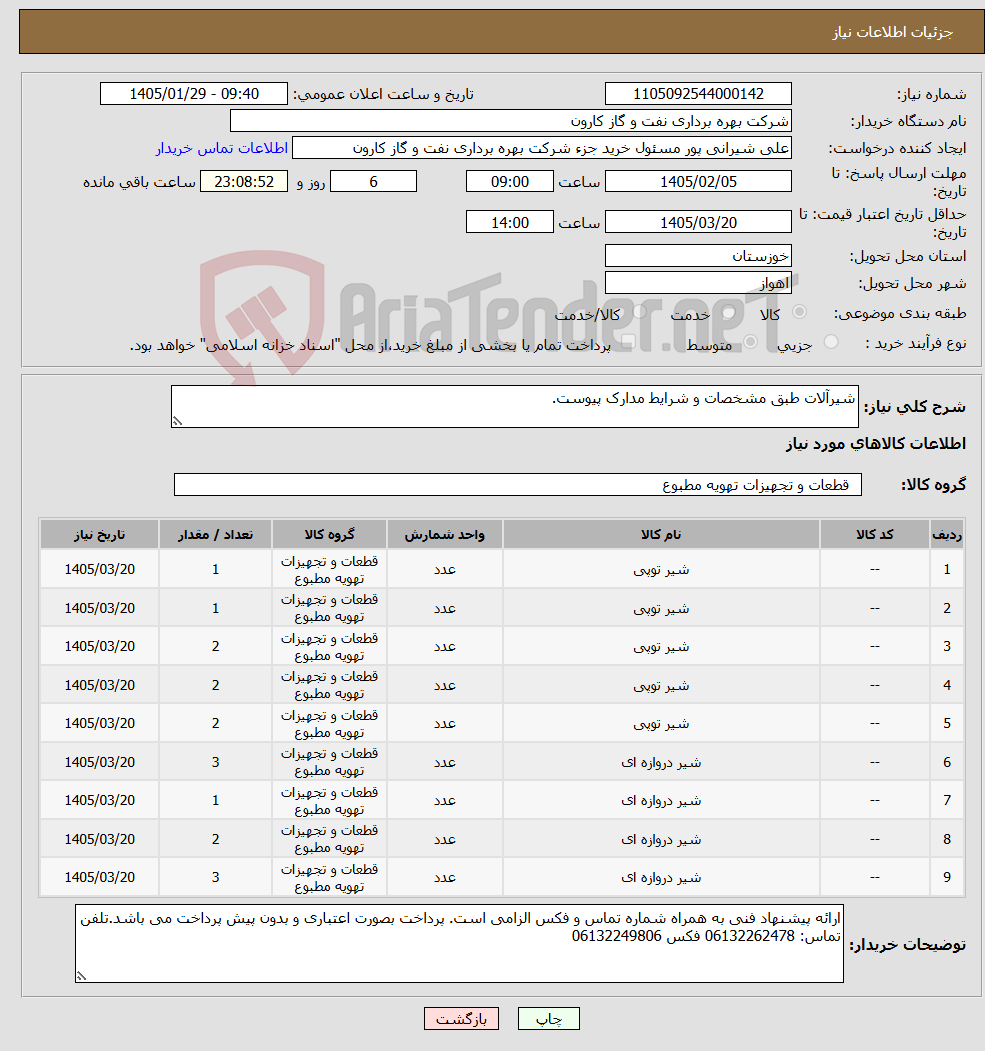The width and height of the screenshot is (985, 1051).
Task: Open اطلاعات تماس خریدار link
Action: 222,148
